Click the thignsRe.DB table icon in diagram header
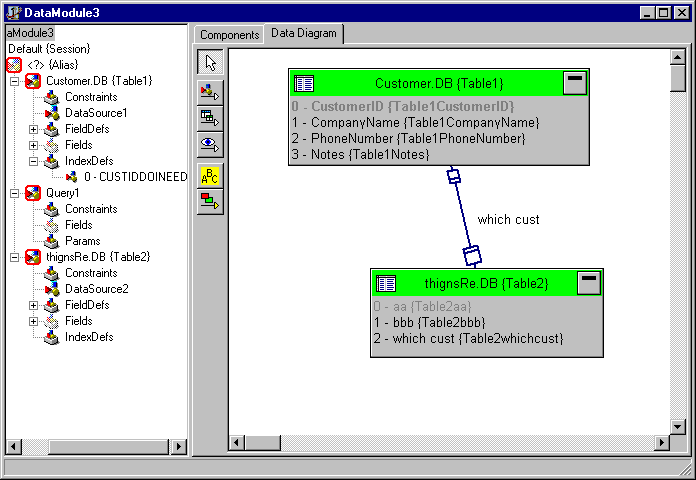Viewport: 696px width, 480px height. coord(386,283)
